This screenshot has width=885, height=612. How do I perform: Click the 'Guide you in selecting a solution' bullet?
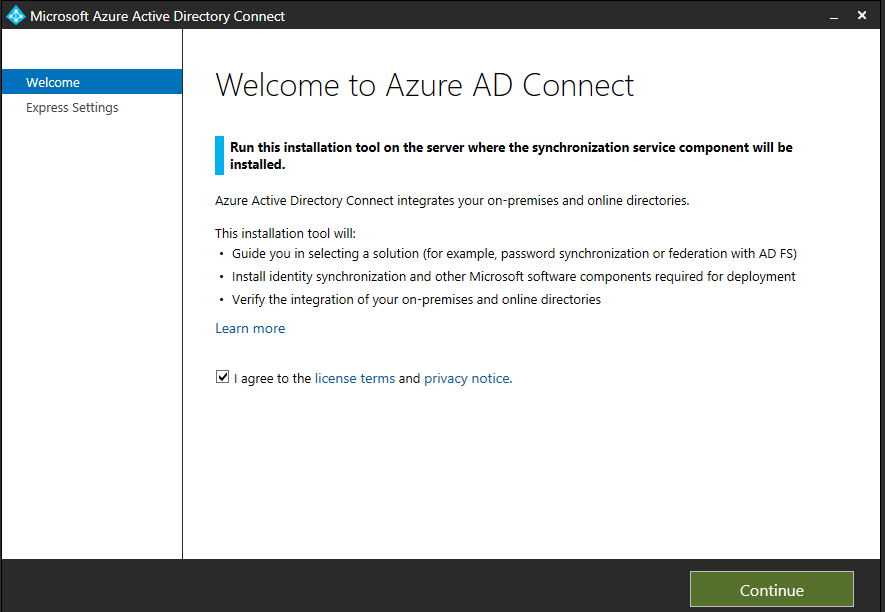(514, 253)
